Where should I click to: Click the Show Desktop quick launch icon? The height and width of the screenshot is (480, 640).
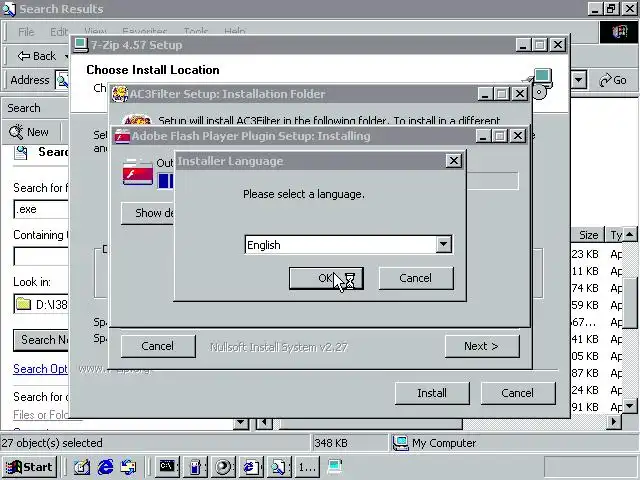point(82,467)
